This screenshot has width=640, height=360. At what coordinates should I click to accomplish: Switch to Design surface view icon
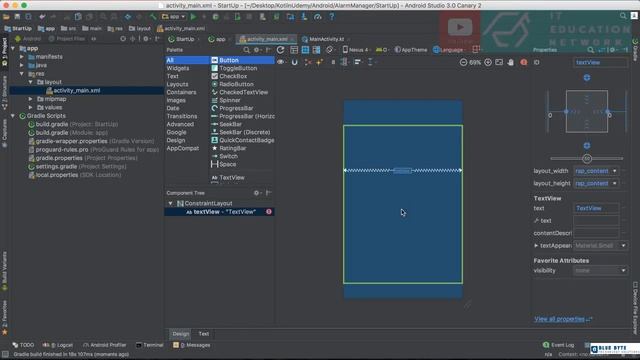tap(294, 50)
